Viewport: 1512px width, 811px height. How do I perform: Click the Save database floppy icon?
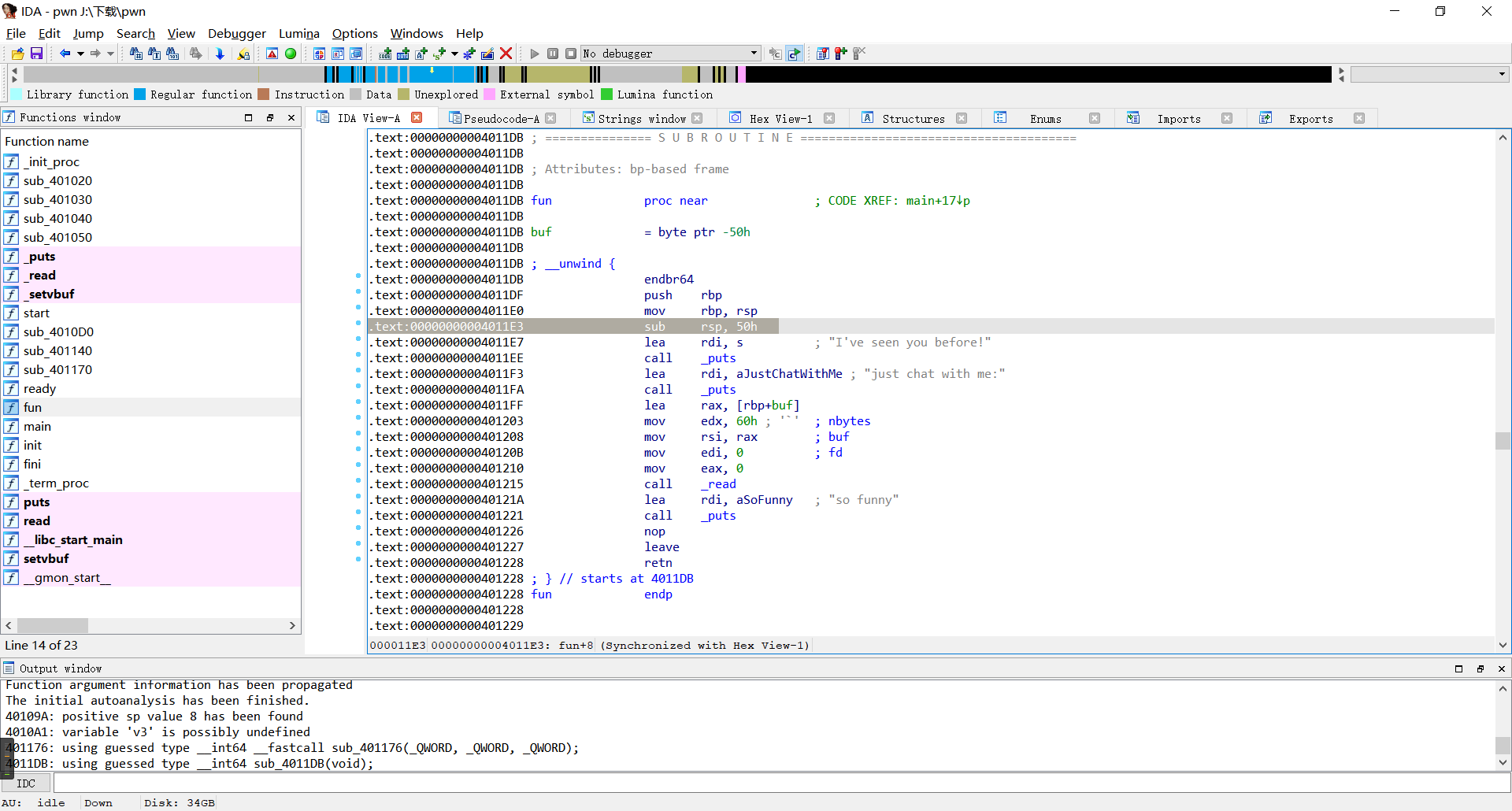click(x=36, y=54)
